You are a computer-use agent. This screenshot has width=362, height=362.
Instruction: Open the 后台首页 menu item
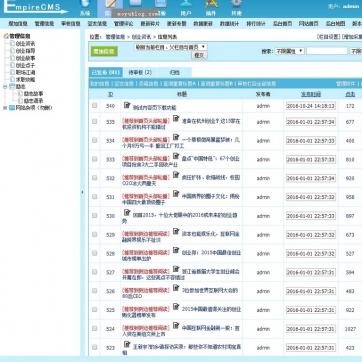click(x=282, y=24)
